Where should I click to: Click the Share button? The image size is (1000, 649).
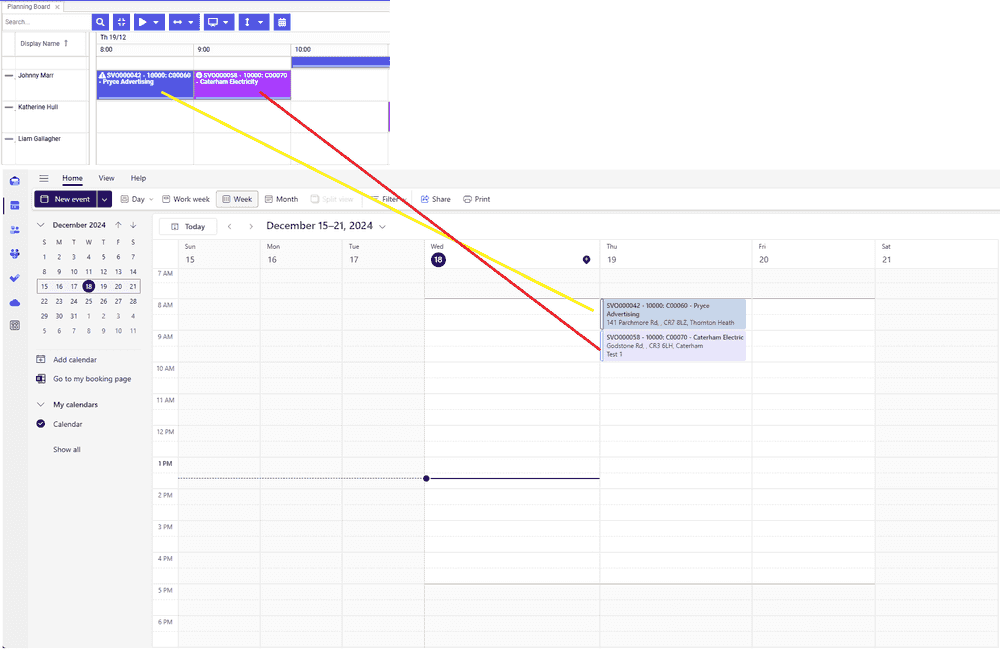point(436,200)
